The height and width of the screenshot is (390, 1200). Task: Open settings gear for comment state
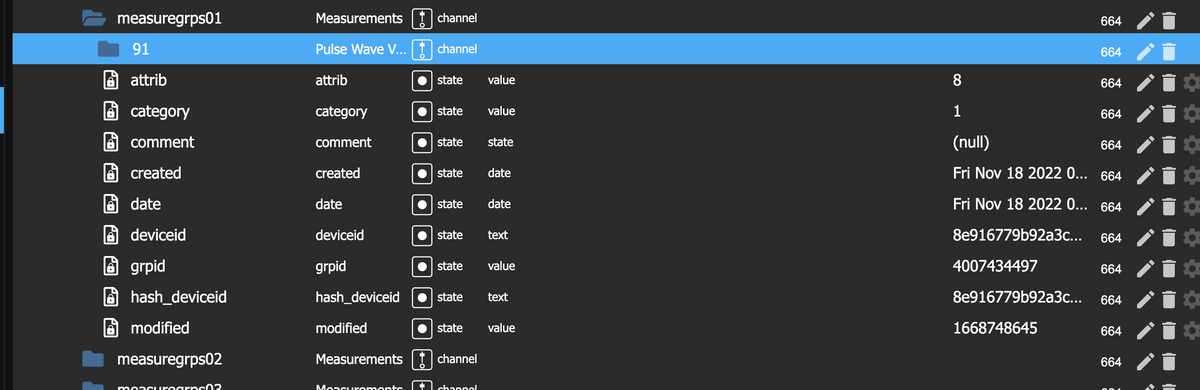click(x=1190, y=145)
